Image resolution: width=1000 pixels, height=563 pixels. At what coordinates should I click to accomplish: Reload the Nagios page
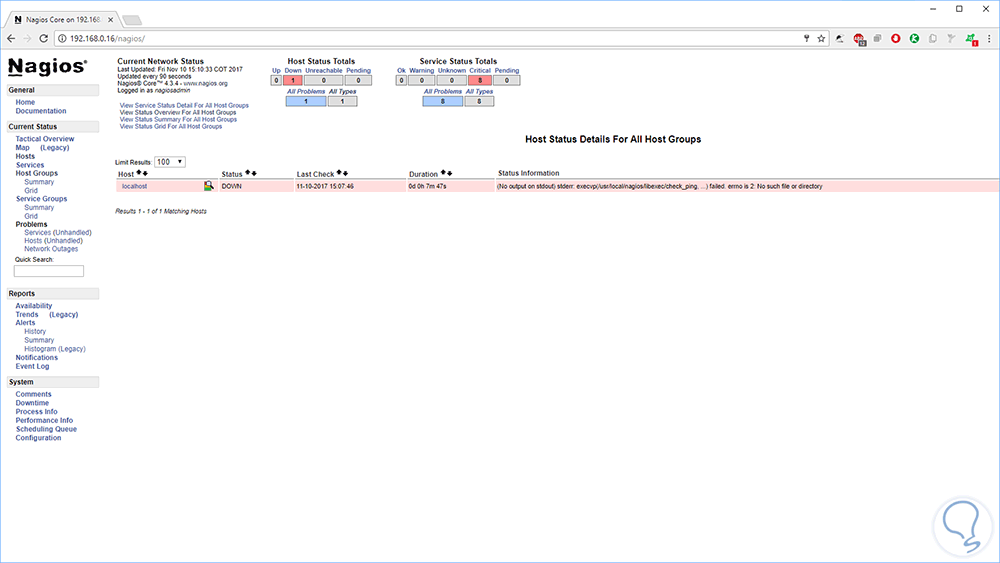43,38
